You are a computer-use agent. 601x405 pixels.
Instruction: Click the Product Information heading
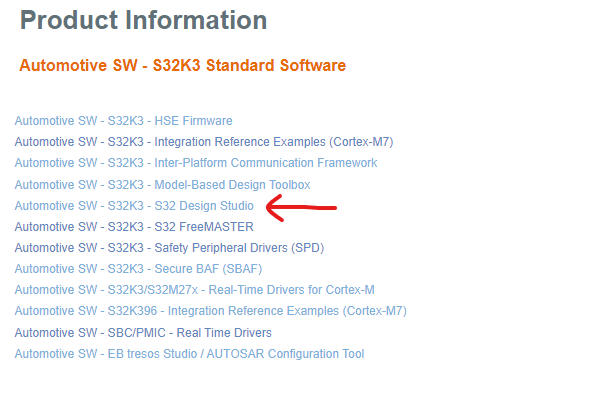tap(143, 20)
